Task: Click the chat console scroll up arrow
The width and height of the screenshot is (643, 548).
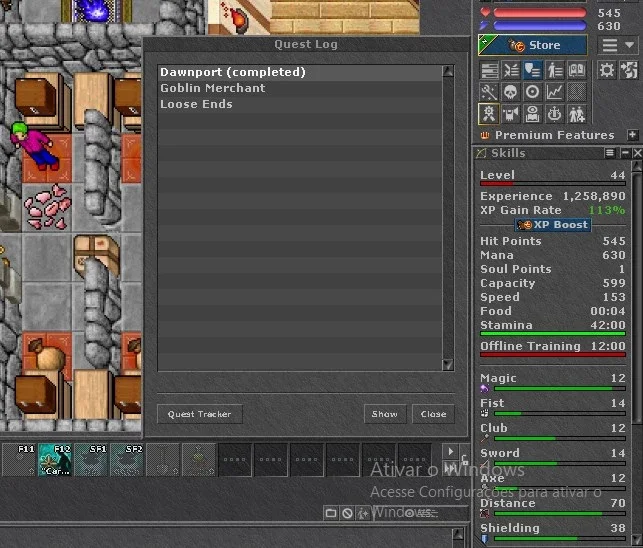Action: point(458,534)
